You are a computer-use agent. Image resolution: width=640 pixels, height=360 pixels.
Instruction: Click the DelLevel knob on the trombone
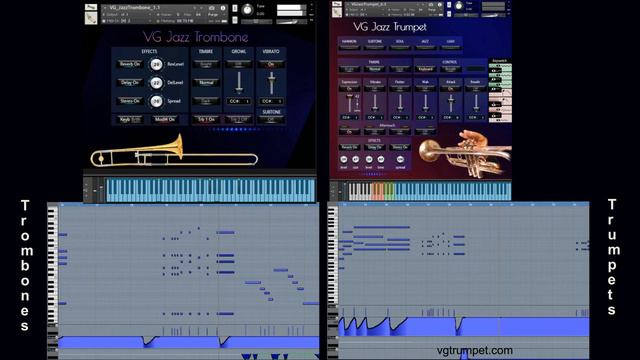tap(156, 83)
